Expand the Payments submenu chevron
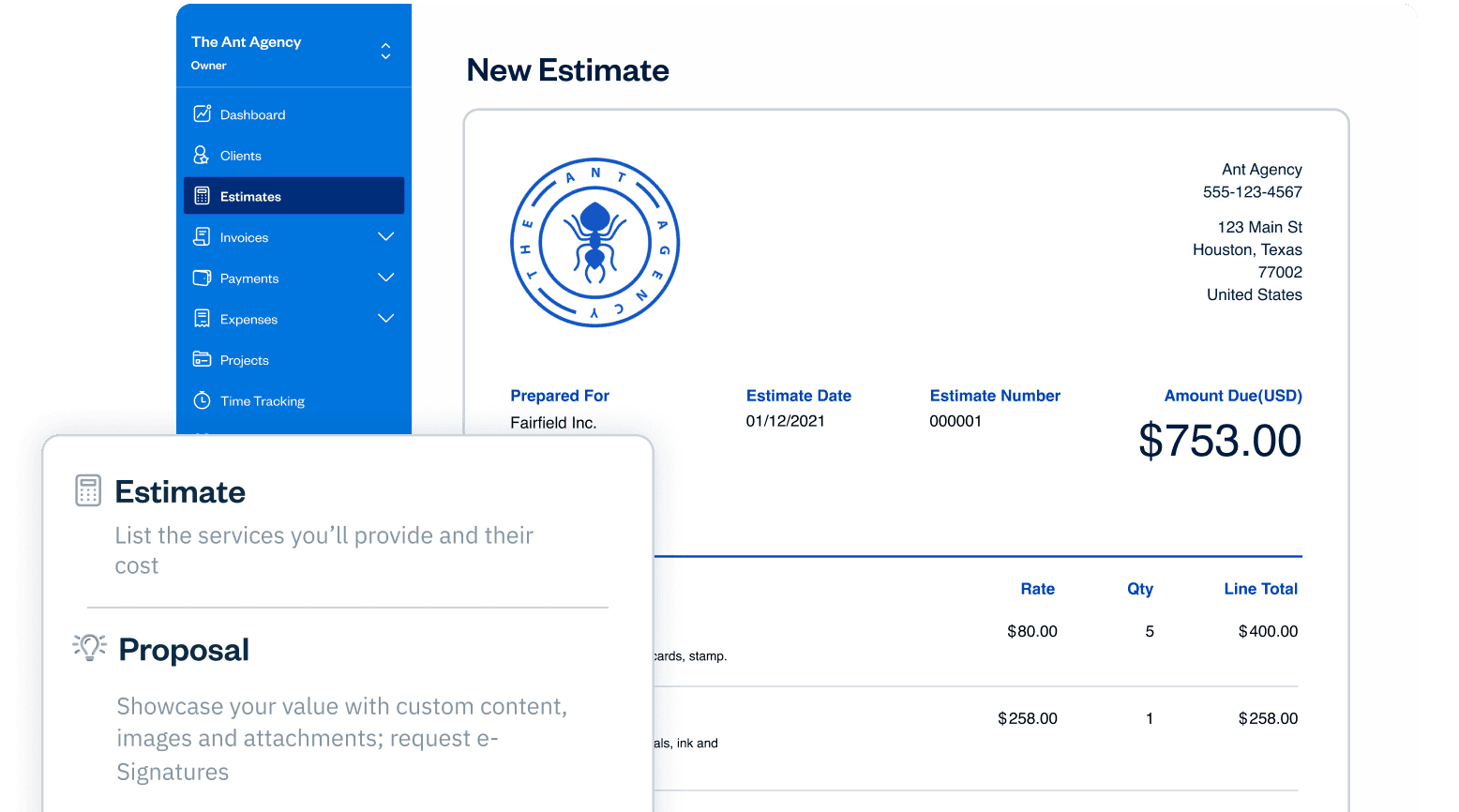The image size is (1459, 812). (x=385, y=278)
